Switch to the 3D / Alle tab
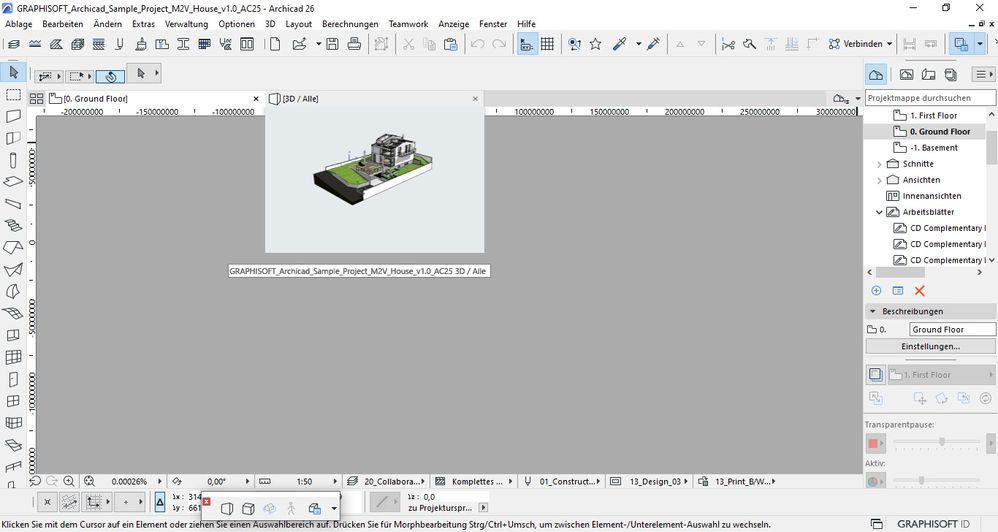This screenshot has height=532, width=998. (300, 99)
